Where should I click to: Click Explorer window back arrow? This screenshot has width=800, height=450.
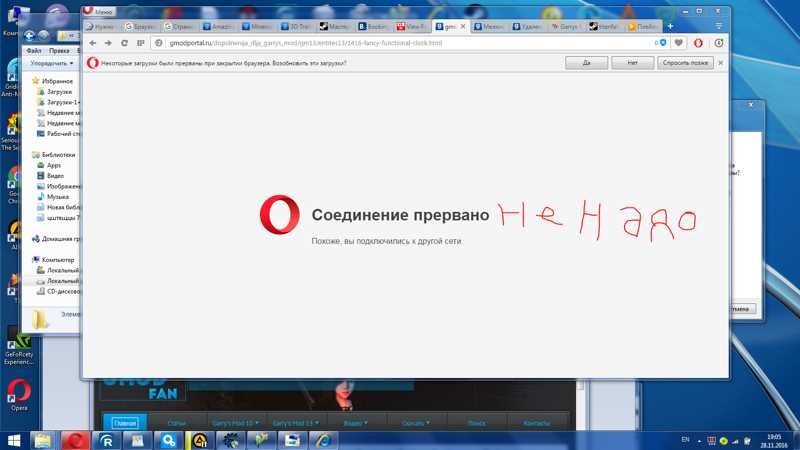[29, 35]
